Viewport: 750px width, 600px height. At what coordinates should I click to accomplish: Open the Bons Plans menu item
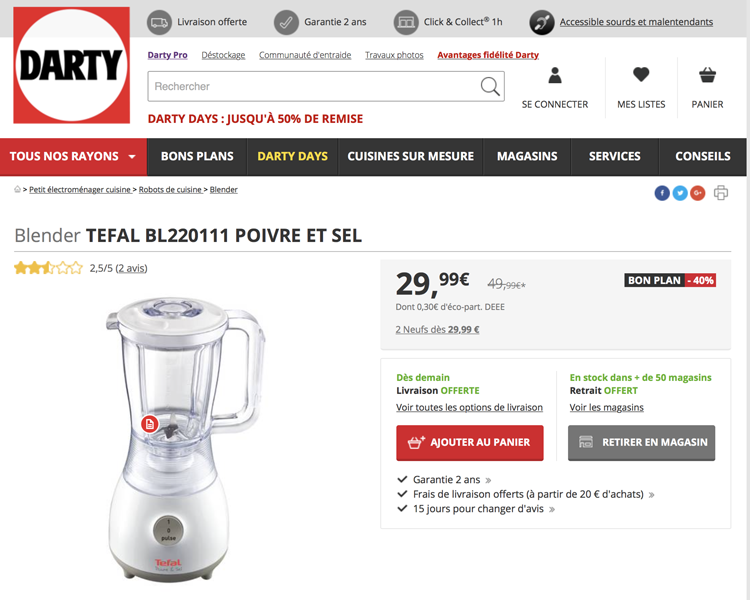pos(197,156)
